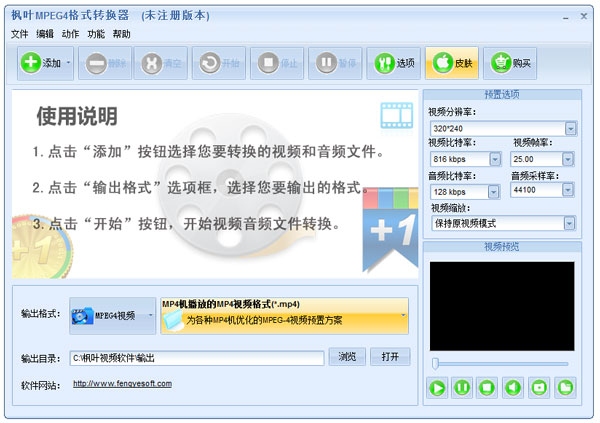Image resolution: width=600 pixels, height=423 pixels.
Task: Expand the 音频采样率 44100 dropdown
Action: pos(568,189)
